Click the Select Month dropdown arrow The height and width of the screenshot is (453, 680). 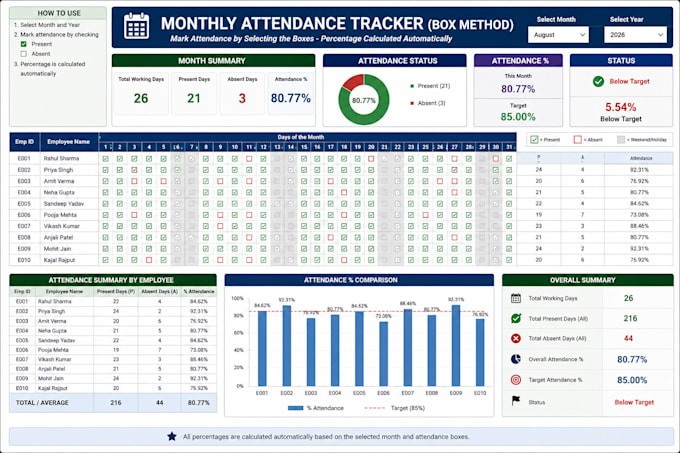[x=582, y=35]
